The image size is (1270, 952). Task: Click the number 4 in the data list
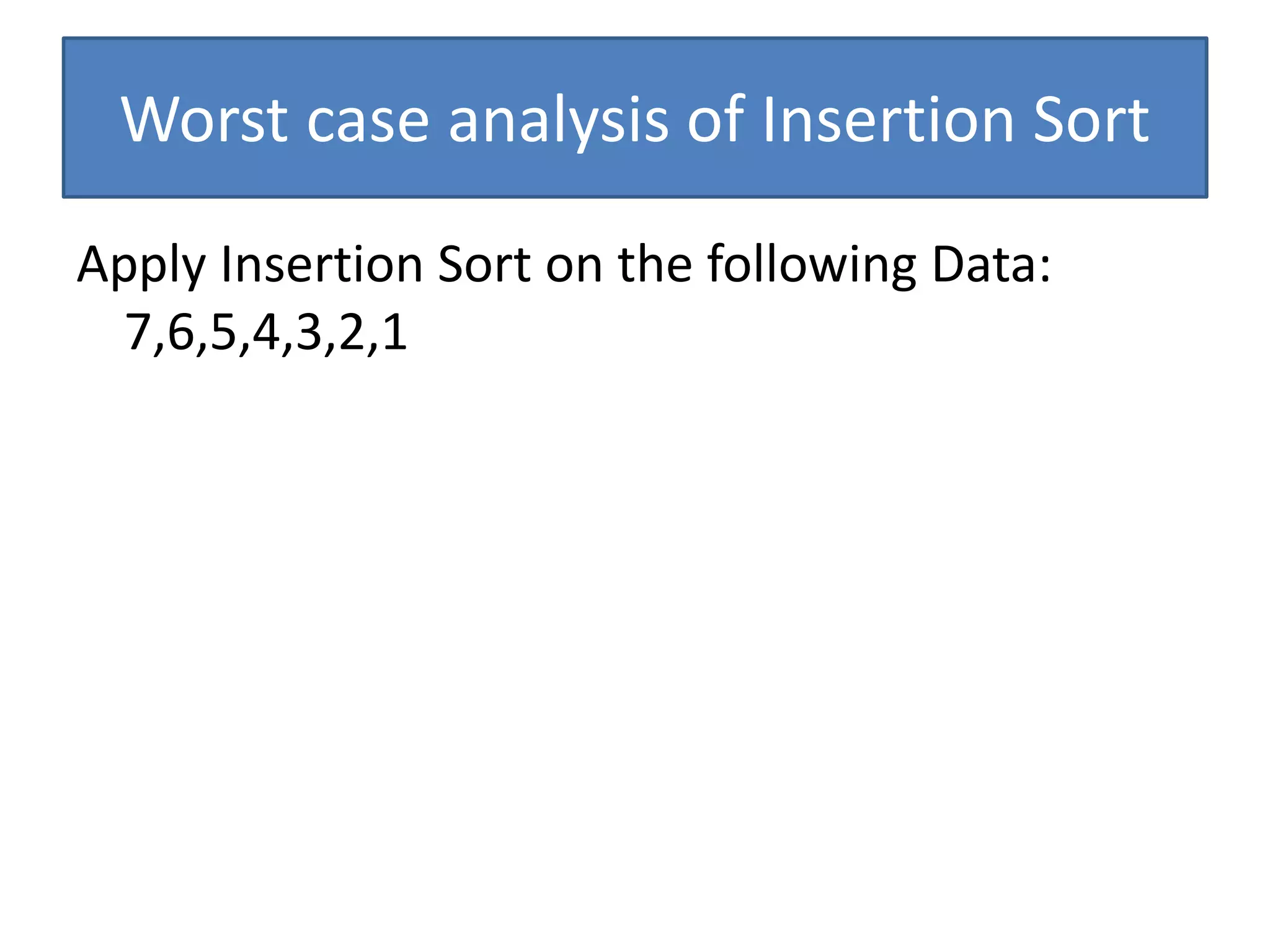click(x=267, y=333)
